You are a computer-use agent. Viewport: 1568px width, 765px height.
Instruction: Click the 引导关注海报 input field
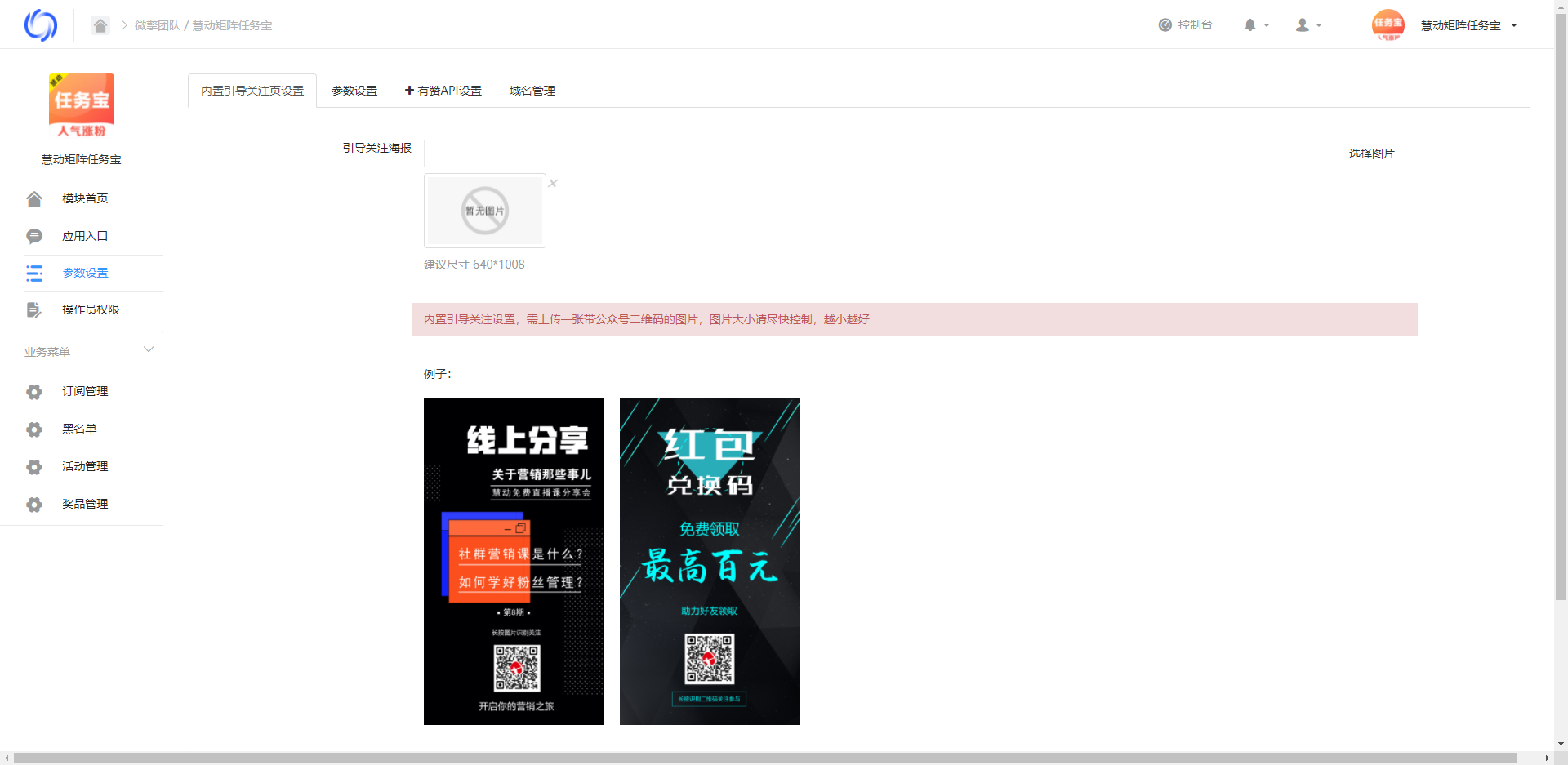click(x=881, y=153)
